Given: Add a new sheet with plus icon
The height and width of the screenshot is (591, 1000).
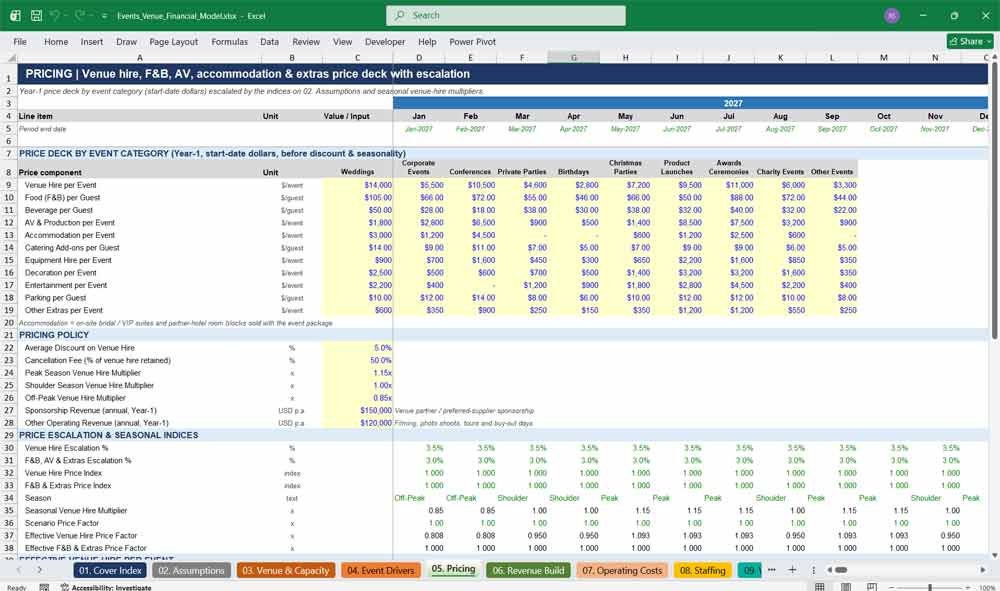Looking at the screenshot, I should (x=792, y=570).
